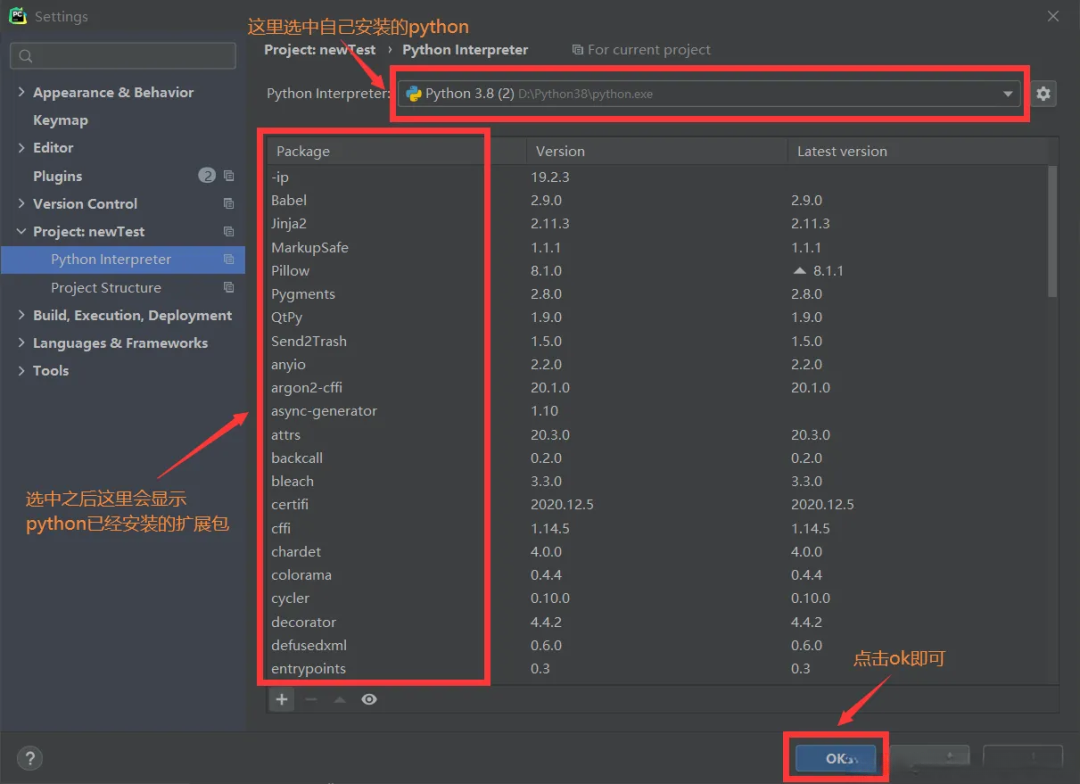1080x784 pixels.
Task: Select the anyio package row
Action: click(657, 364)
